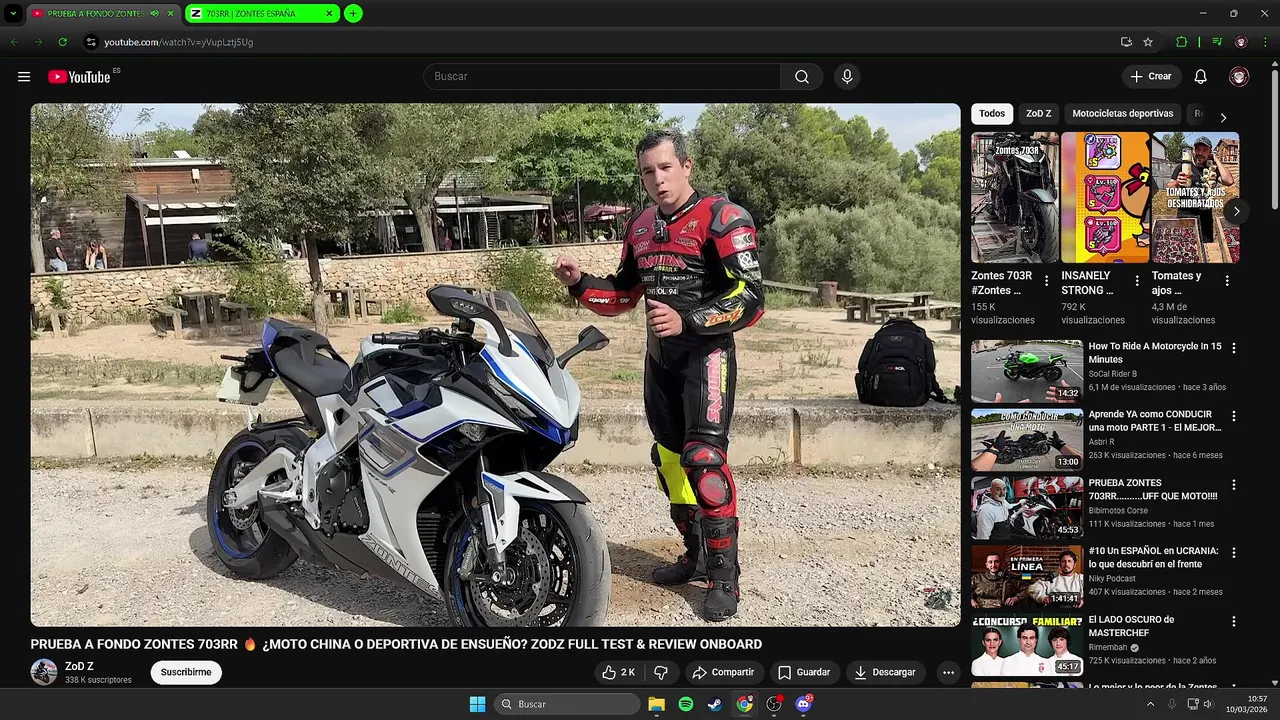
Task: Show hidden system tray icons
Action: pyautogui.click(x=1150, y=704)
